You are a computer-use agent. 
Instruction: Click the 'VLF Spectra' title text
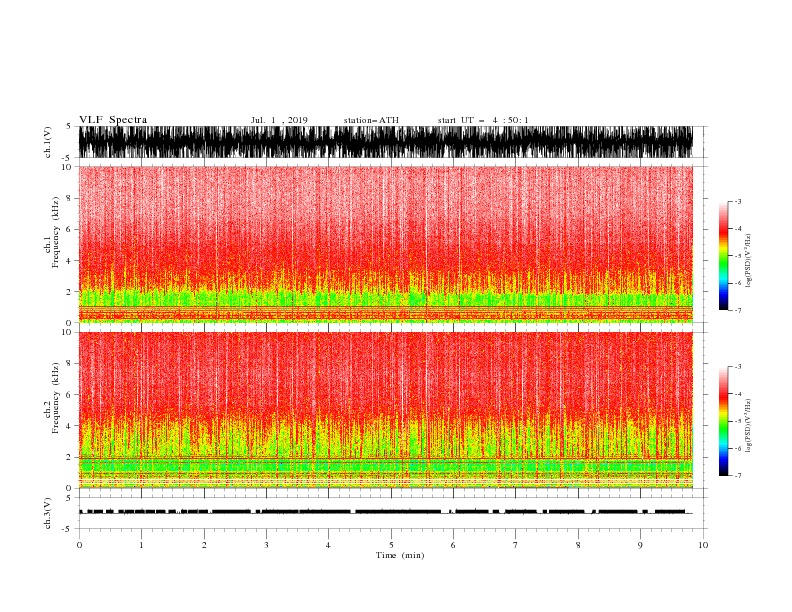pos(113,120)
